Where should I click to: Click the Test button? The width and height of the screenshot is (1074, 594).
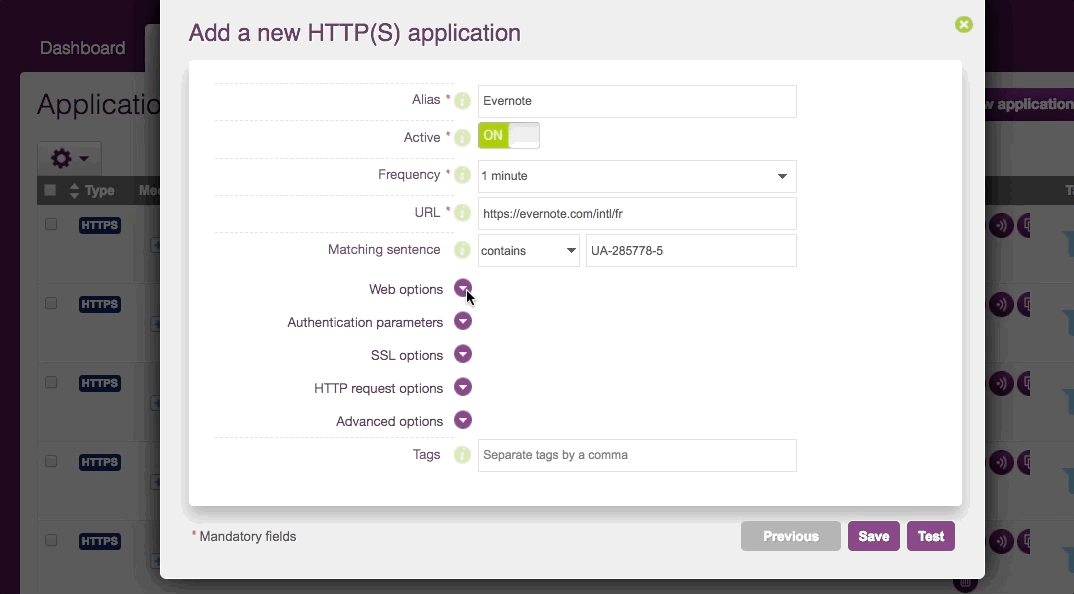[x=931, y=536]
